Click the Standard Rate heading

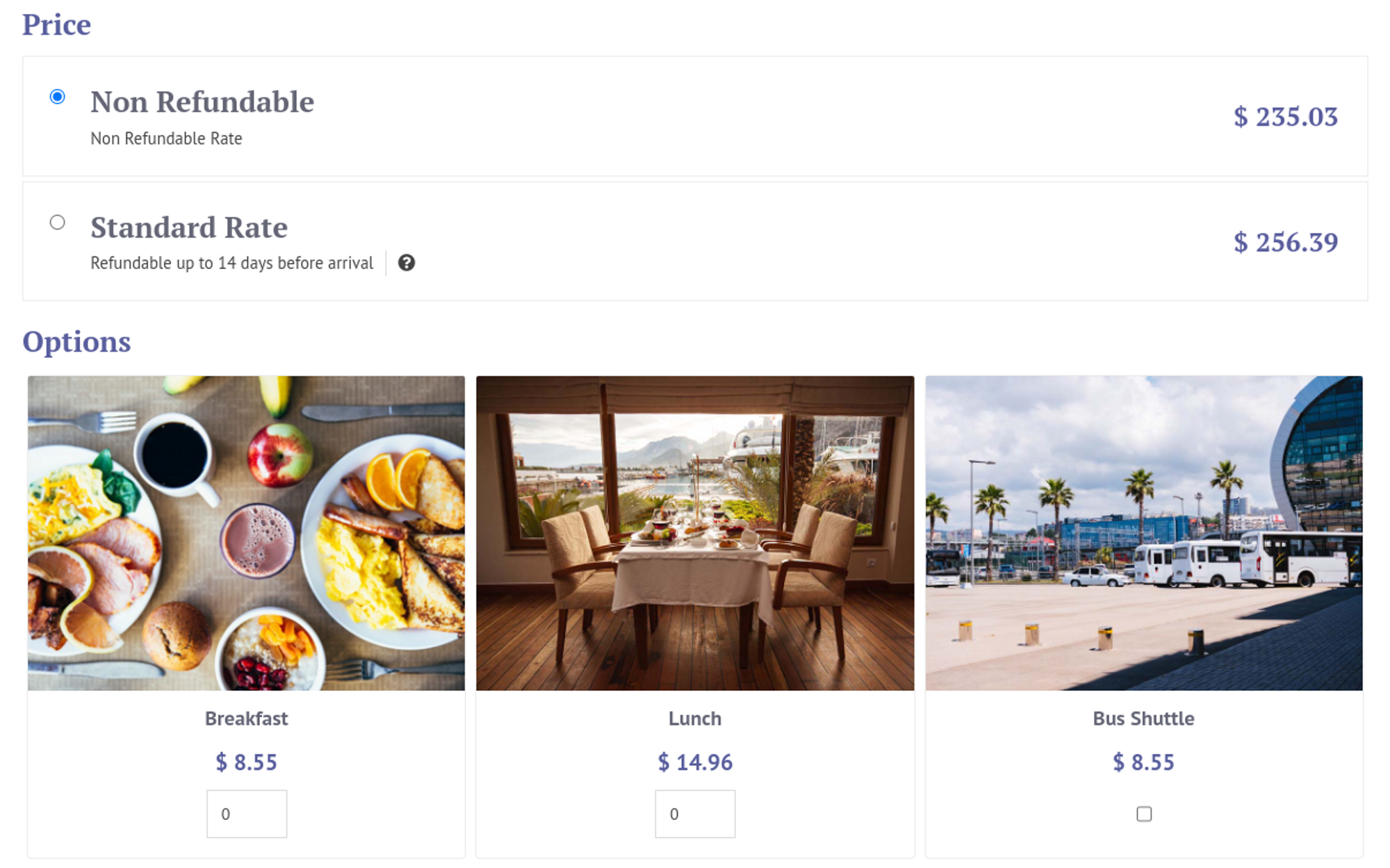[189, 228]
